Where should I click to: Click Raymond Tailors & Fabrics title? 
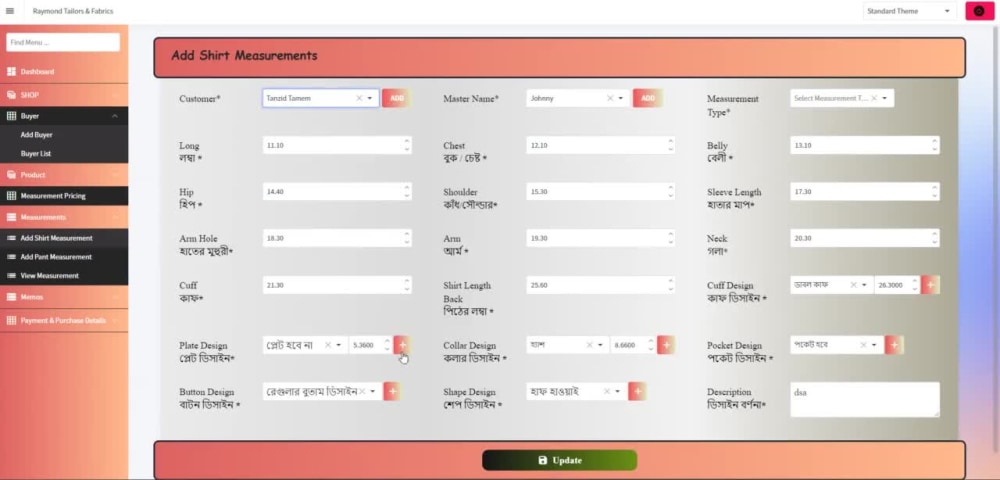pyautogui.click(x=73, y=11)
